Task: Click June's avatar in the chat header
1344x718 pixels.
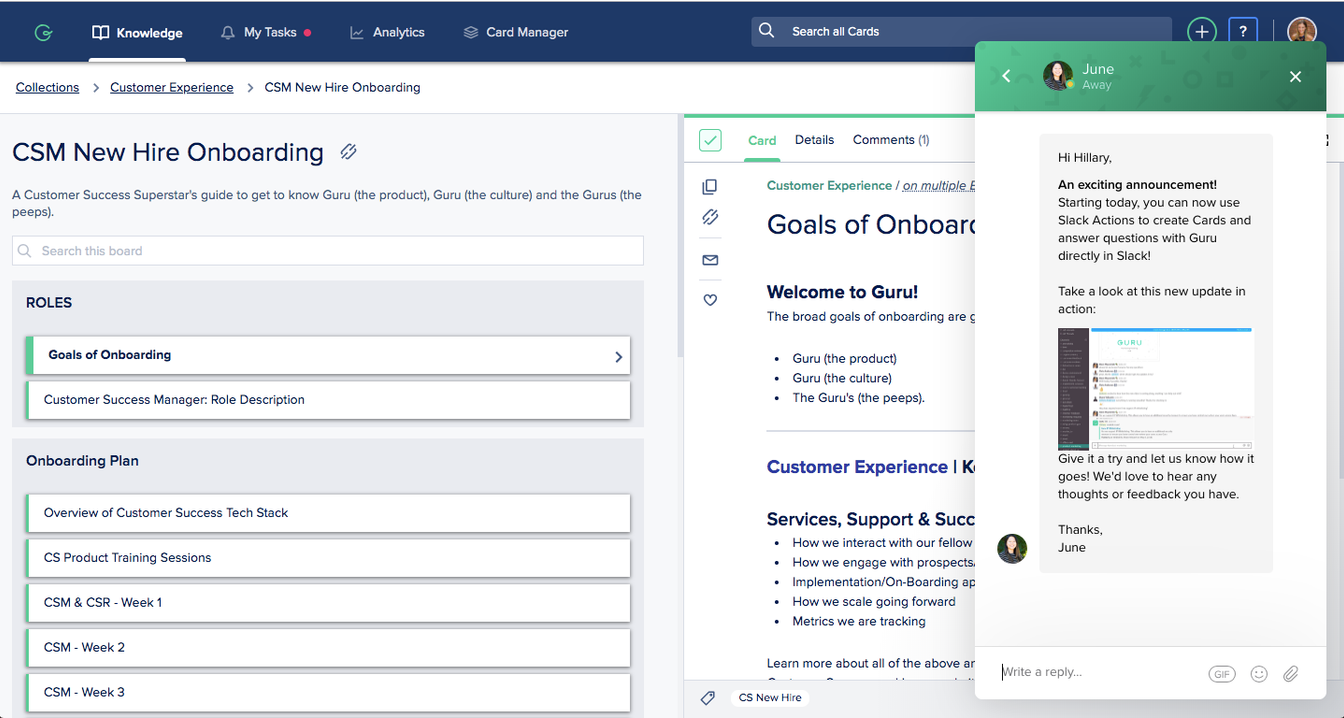Action: (x=1058, y=76)
